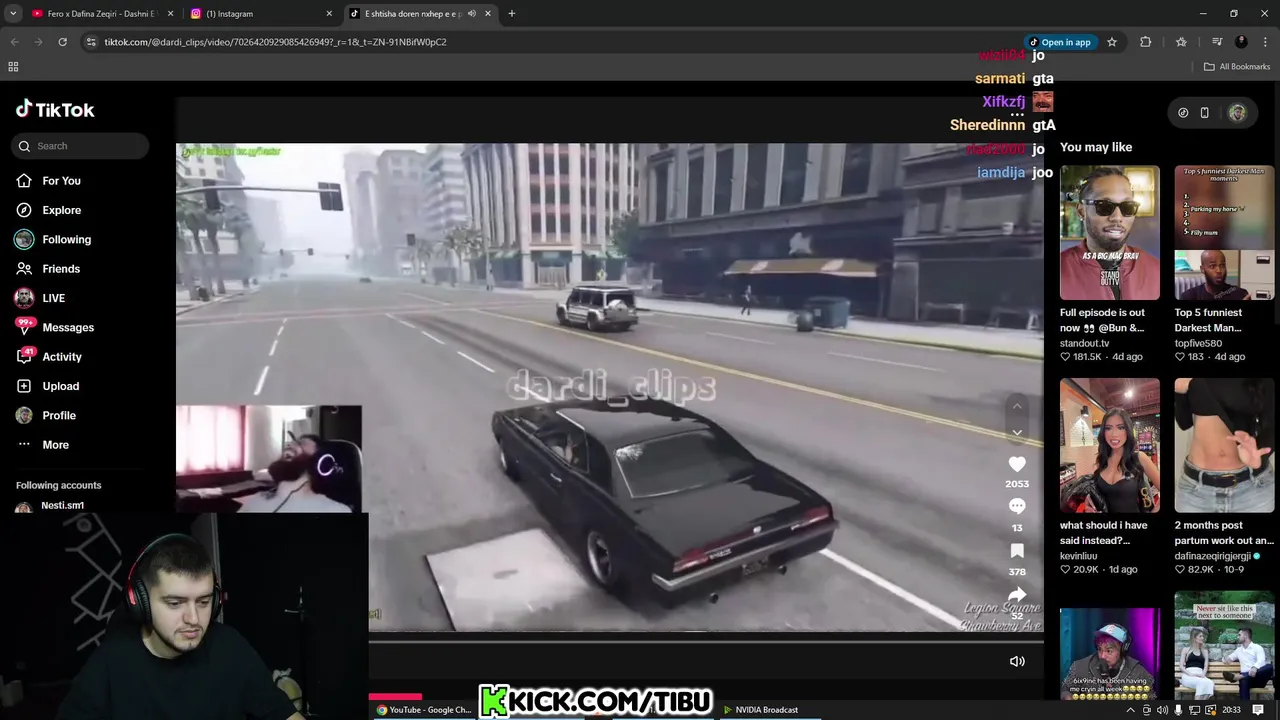Open a new browser tab
1280x720 pixels.
tap(511, 14)
